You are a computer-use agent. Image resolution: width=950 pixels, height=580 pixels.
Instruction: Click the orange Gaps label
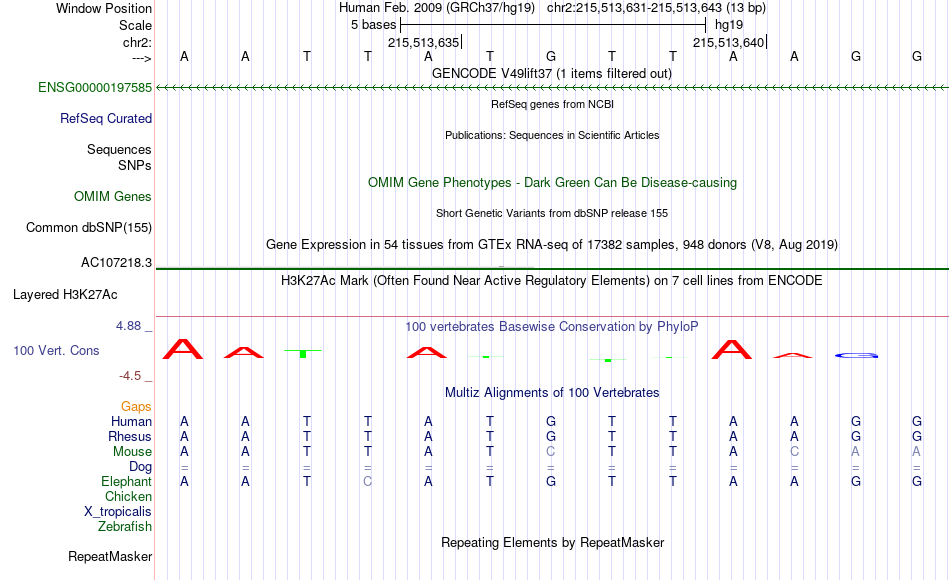136,406
